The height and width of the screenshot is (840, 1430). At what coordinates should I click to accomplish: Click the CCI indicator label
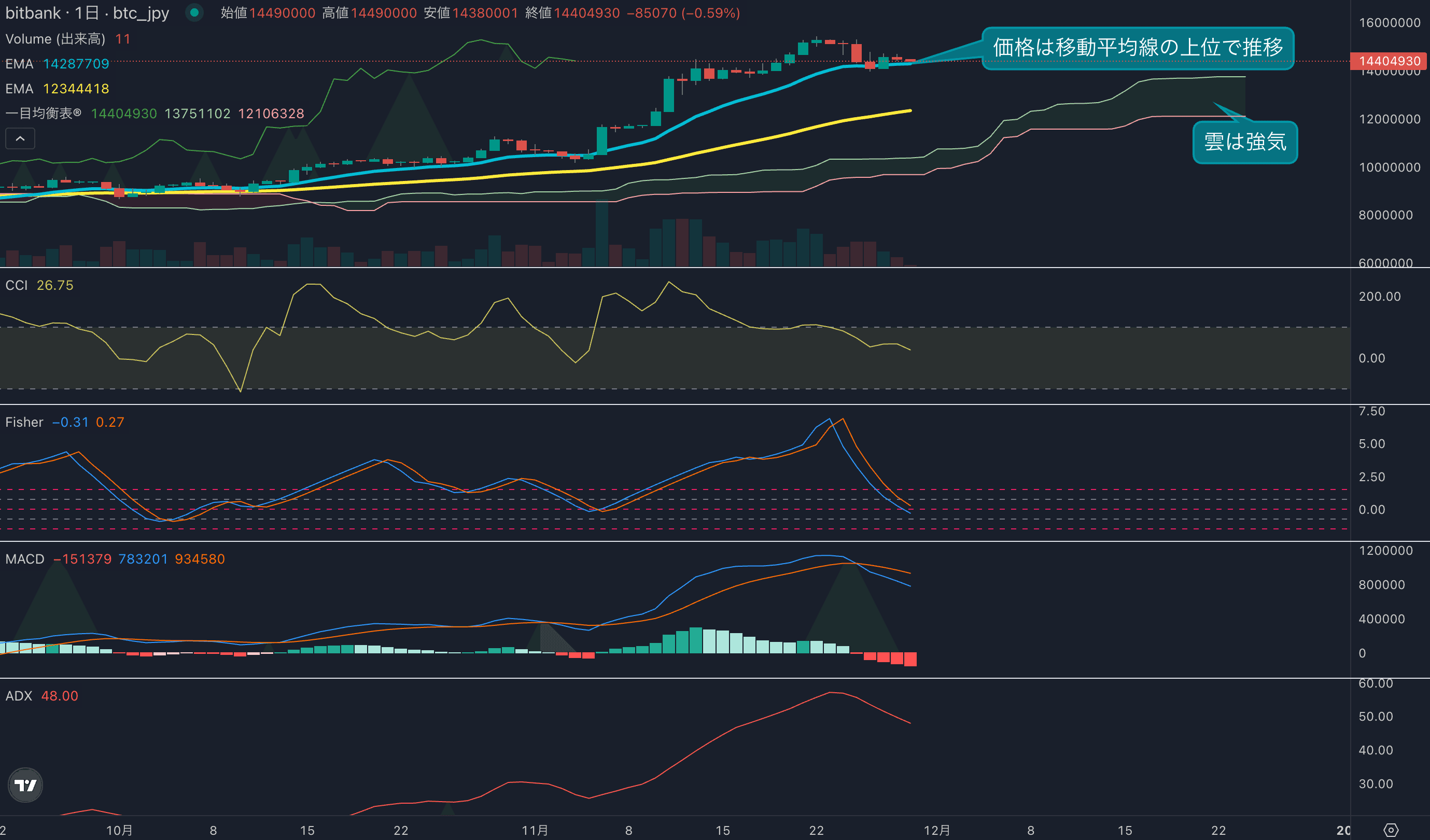click(17, 285)
